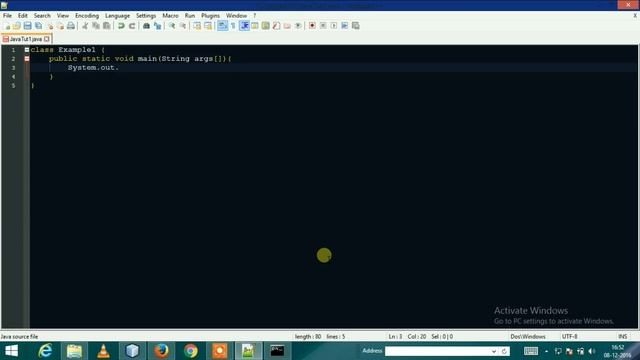Redo edit with toolbar arrow
The height and width of the screenshot is (360, 640).
coord(132,26)
